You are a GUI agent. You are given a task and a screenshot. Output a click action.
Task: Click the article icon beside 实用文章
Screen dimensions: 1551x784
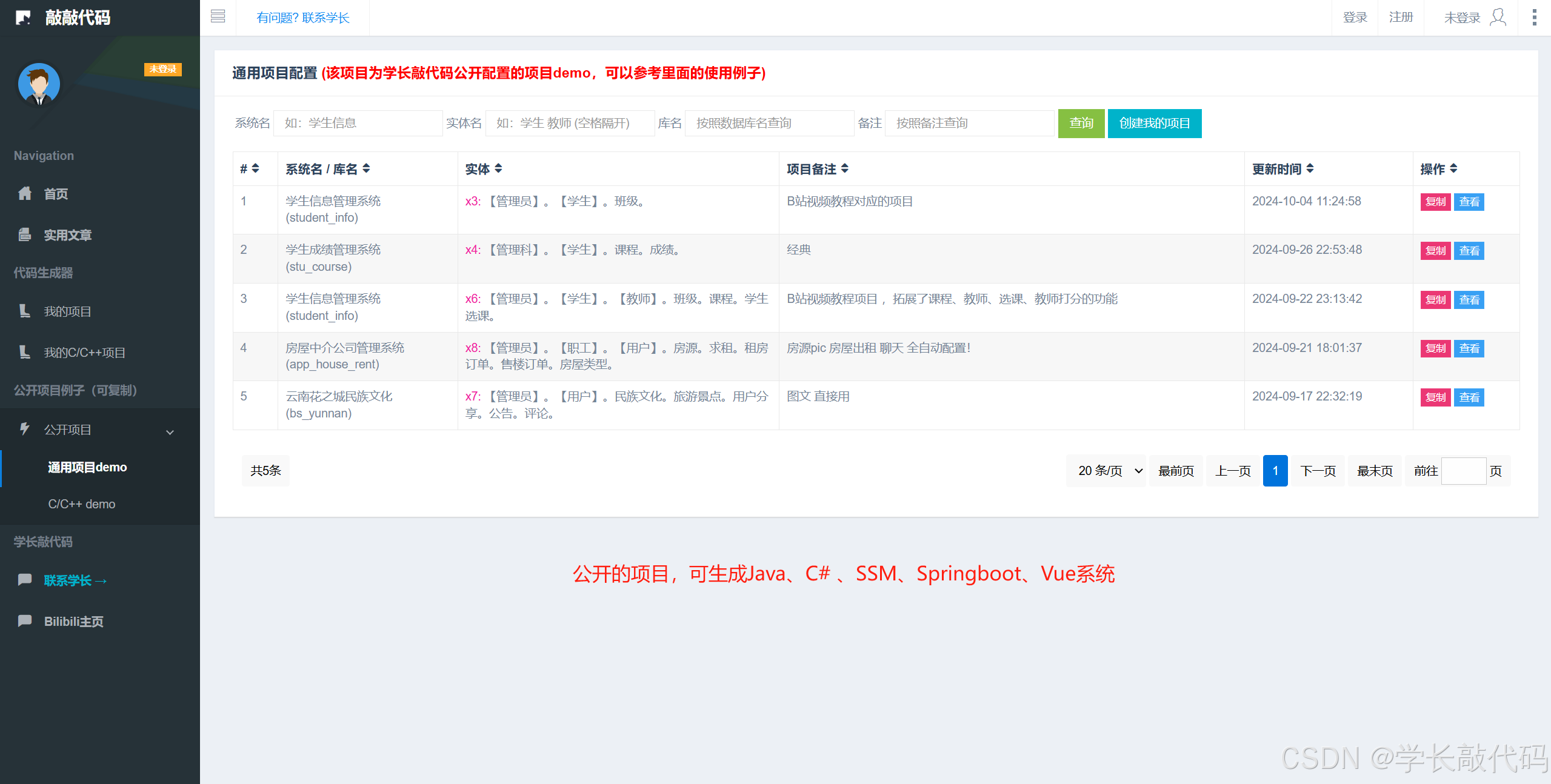pos(25,234)
